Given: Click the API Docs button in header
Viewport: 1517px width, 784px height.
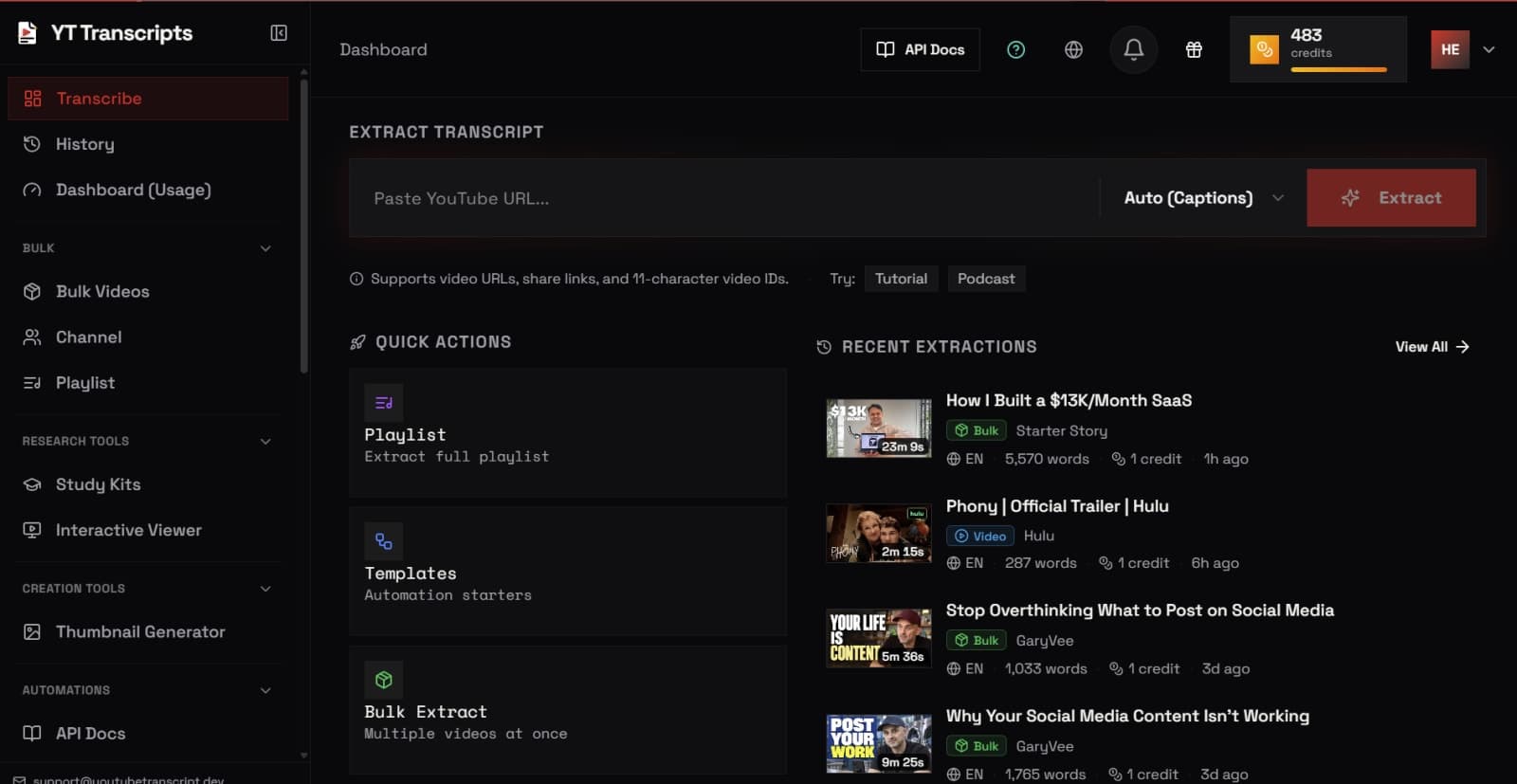Looking at the screenshot, I should point(920,49).
